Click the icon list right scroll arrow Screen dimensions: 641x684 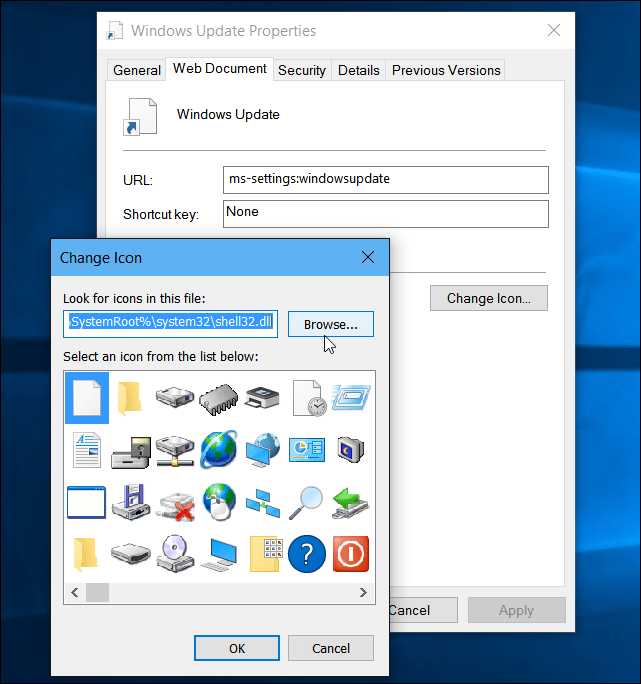pos(363,592)
